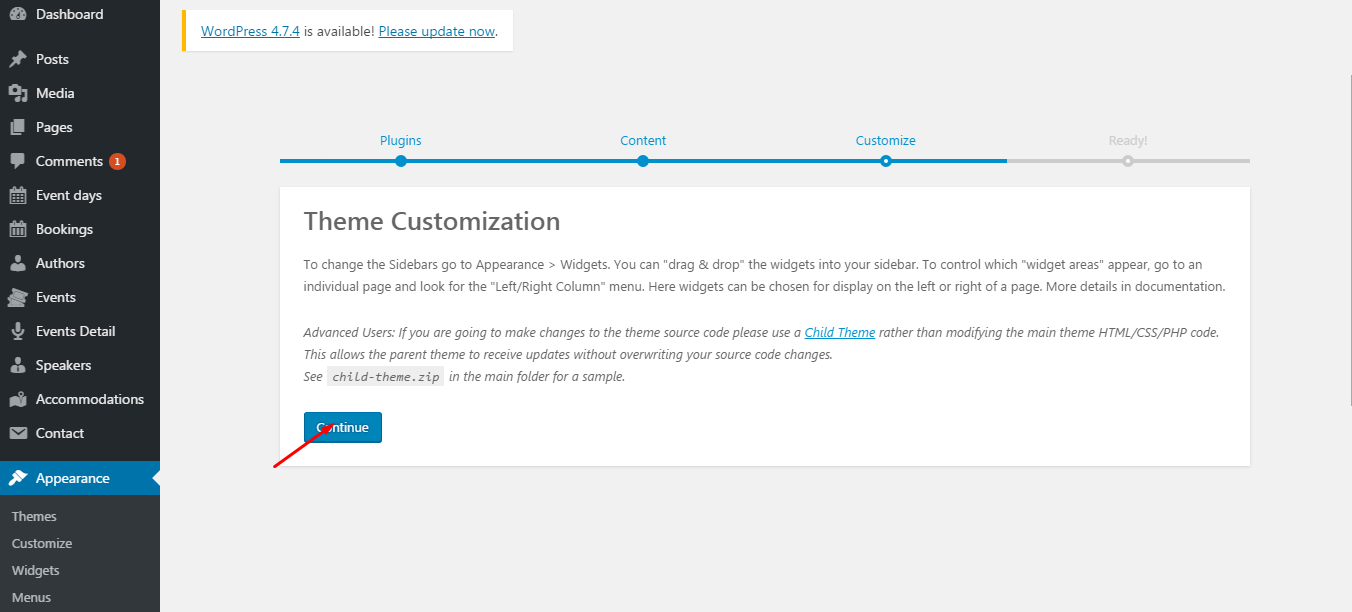The height and width of the screenshot is (612, 1352).
Task: Click the Media icon in sidebar
Action: pyautogui.click(x=18, y=93)
